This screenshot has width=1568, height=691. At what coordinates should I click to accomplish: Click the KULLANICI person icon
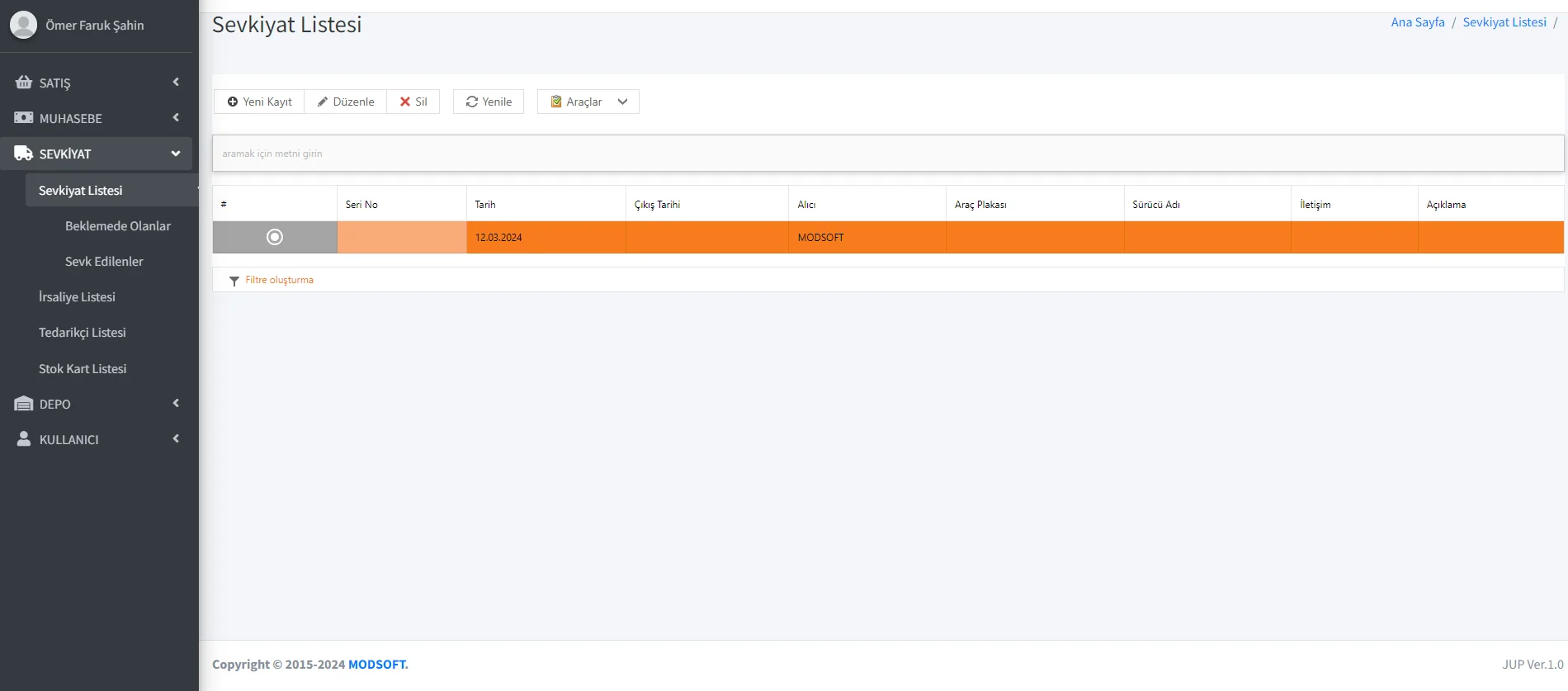tap(24, 439)
